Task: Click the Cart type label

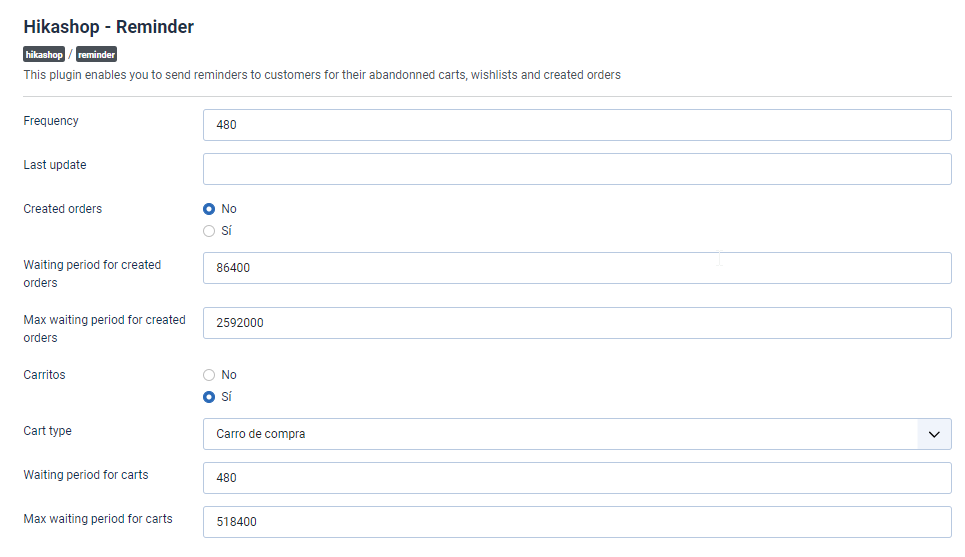Action: coord(47,431)
